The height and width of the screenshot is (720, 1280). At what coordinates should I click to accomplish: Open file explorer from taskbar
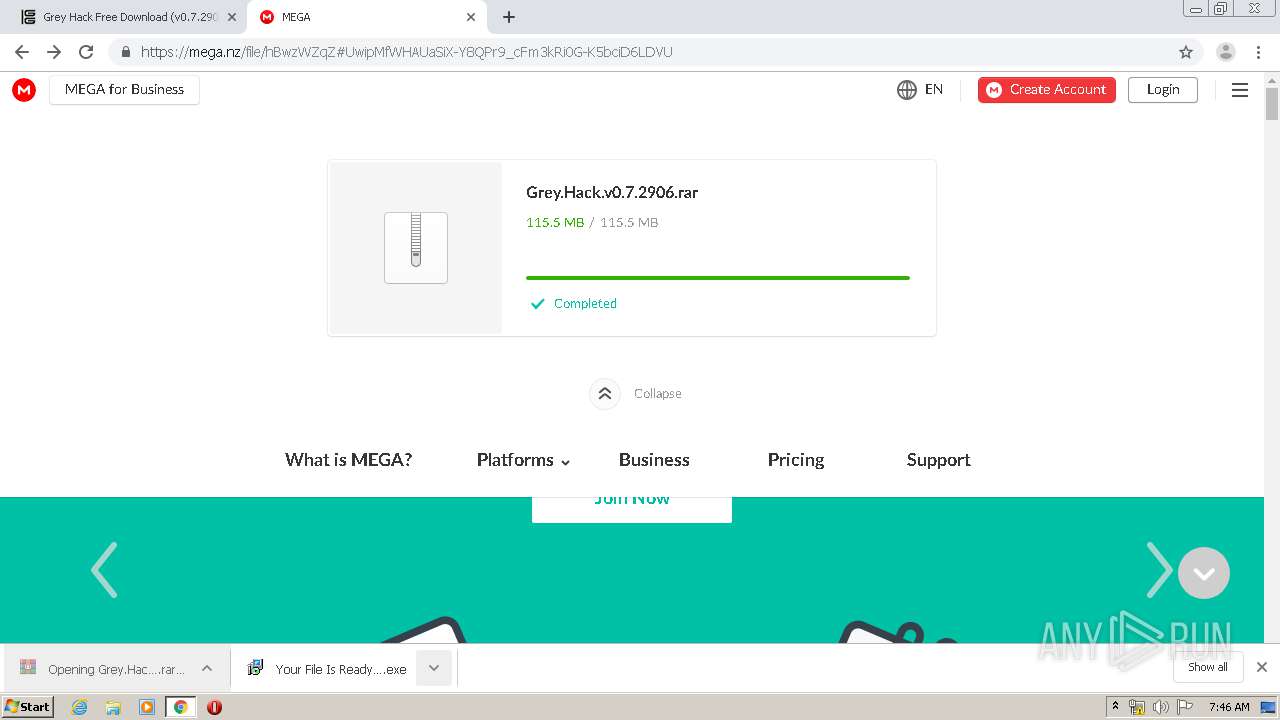click(x=113, y=707)
